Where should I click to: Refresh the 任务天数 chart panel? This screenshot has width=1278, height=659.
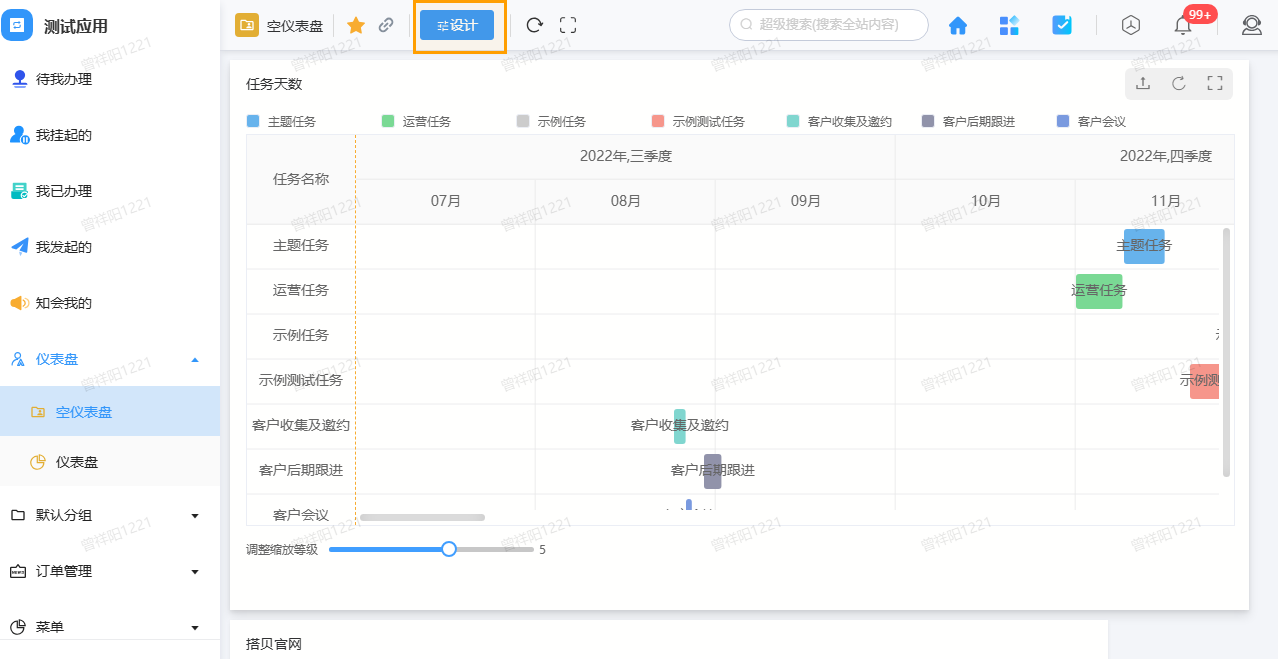[x=1178, y=84]
